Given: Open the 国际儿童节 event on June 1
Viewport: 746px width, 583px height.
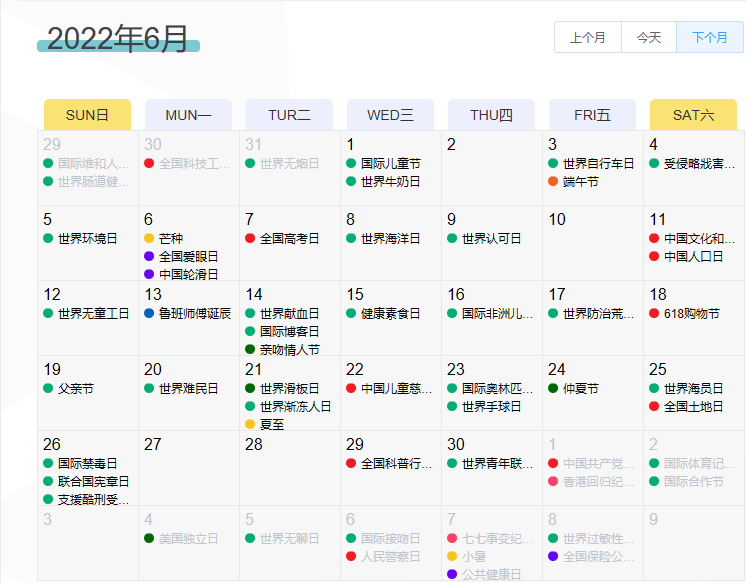Looking at the screenshot, I should pyautogui.click(x=384, y=164).
